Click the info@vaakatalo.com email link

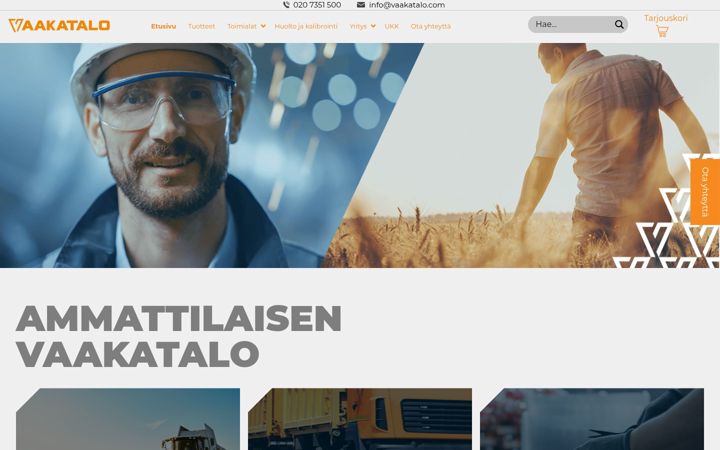point(407,5)
